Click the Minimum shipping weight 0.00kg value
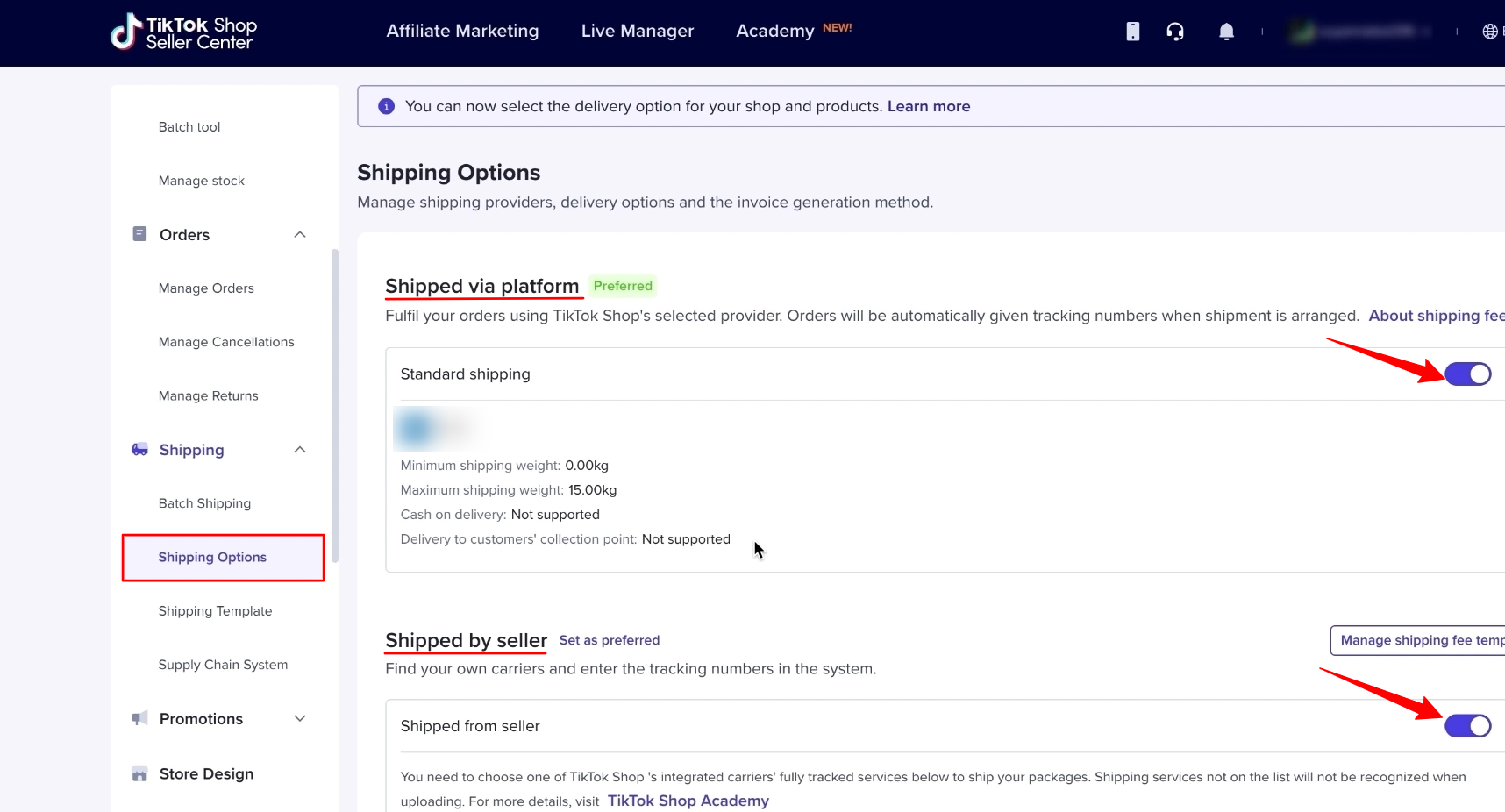The image size is (1505, 812). pos(587,466)
